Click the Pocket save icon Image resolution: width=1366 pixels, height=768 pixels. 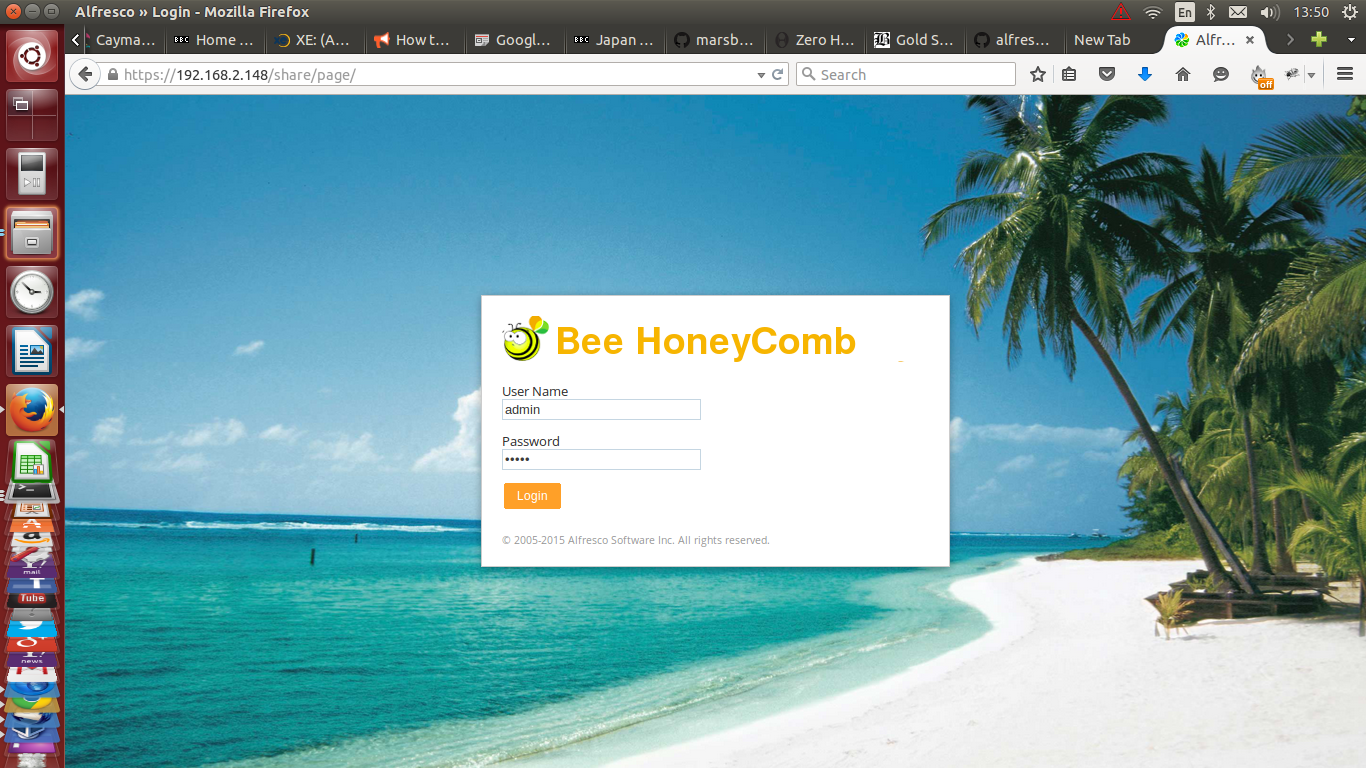click(x=1107, y=75)
